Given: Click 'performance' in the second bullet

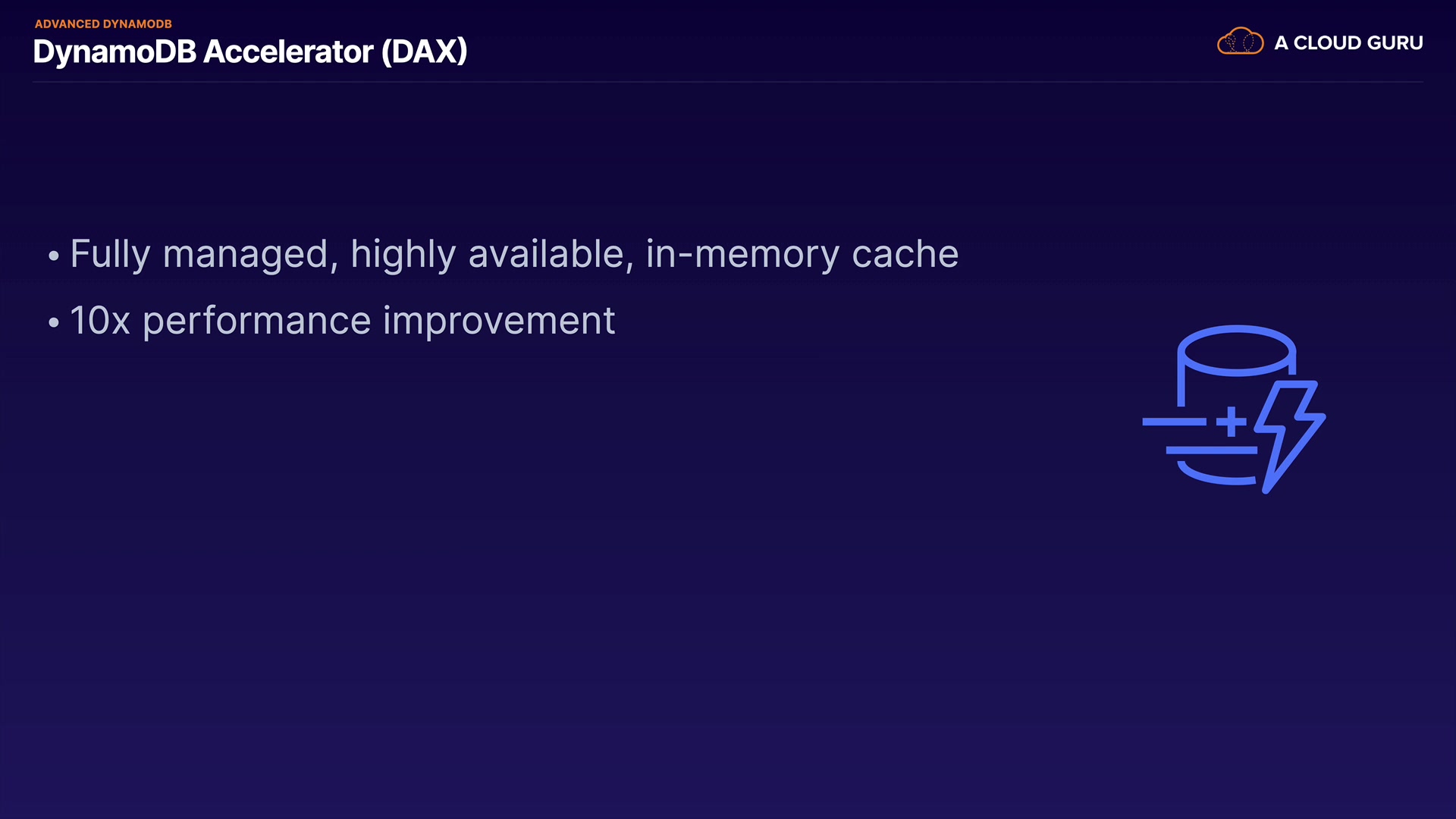Looking at the screenshot, I should point(257,321).
